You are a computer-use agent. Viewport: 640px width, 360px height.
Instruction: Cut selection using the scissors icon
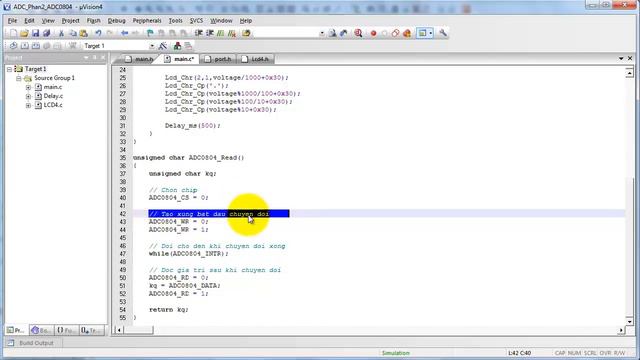(61, 33)
